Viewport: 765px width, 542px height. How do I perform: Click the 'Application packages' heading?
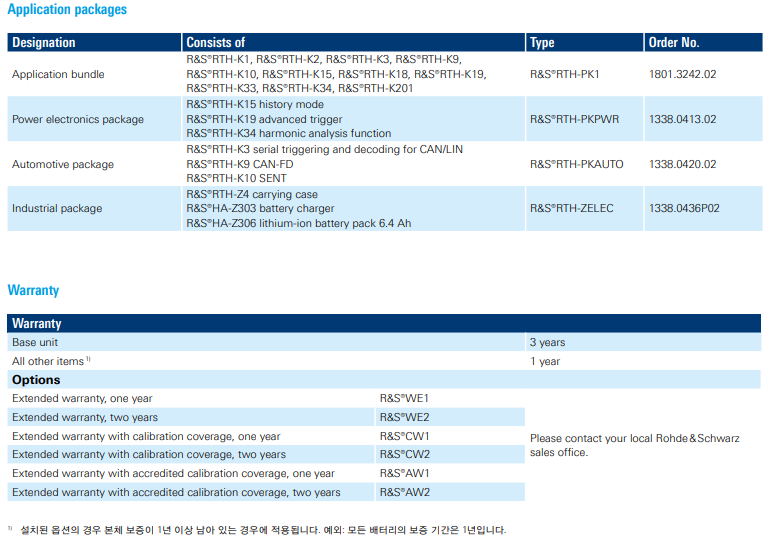[x=67, y=9]
